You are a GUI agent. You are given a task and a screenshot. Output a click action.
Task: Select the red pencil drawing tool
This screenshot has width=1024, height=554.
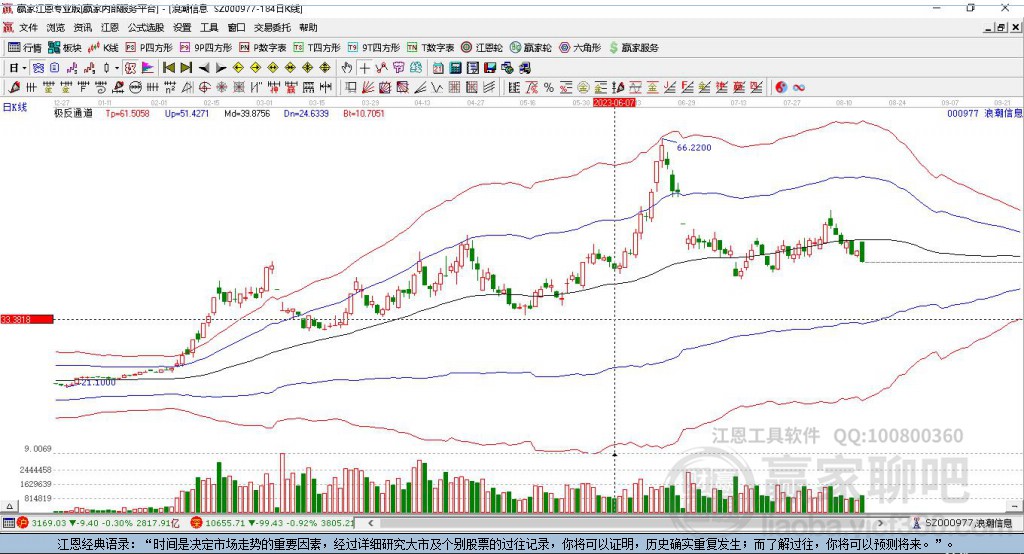(14, 87)
